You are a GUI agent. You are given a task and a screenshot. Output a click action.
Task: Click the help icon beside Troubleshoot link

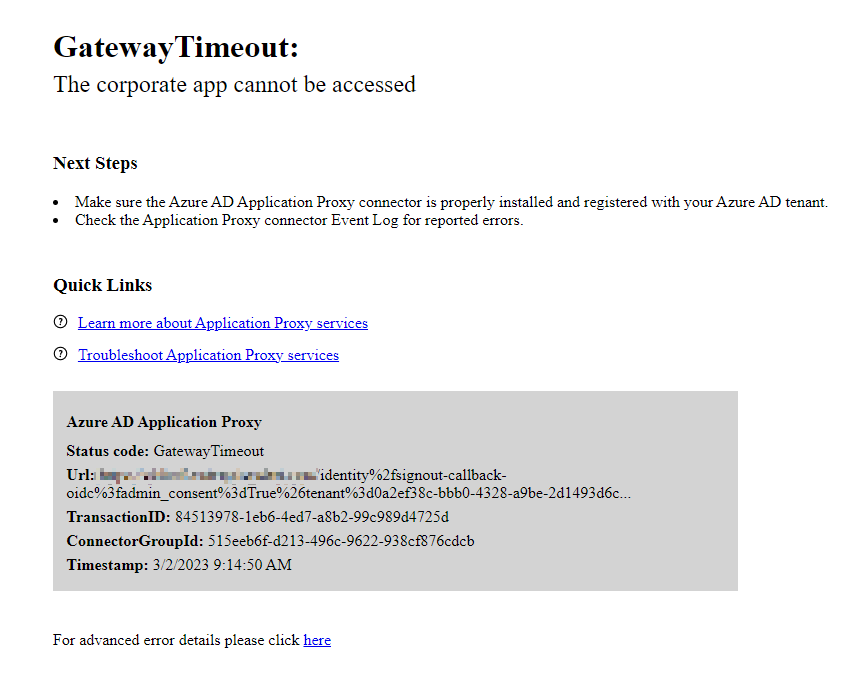(x=61, y=354)
